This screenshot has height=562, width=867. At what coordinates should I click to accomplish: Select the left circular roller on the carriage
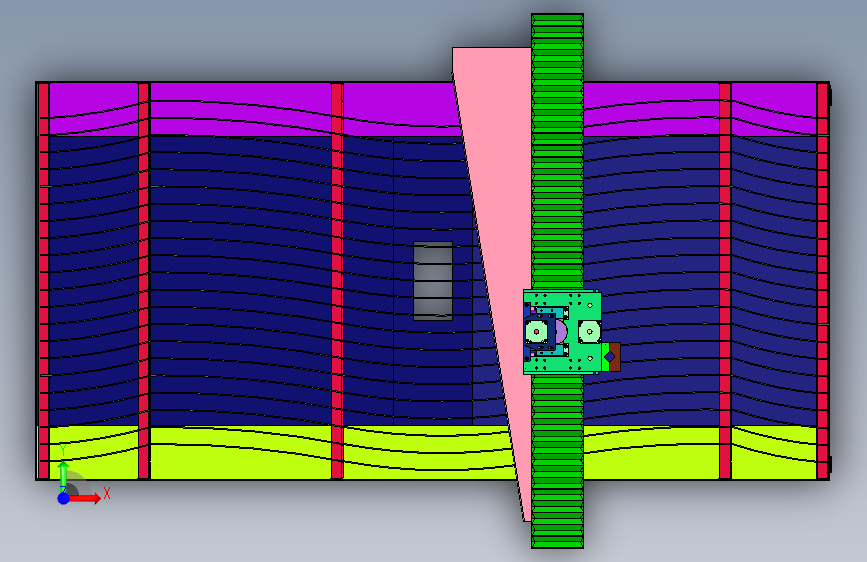[x=536, y=332]
